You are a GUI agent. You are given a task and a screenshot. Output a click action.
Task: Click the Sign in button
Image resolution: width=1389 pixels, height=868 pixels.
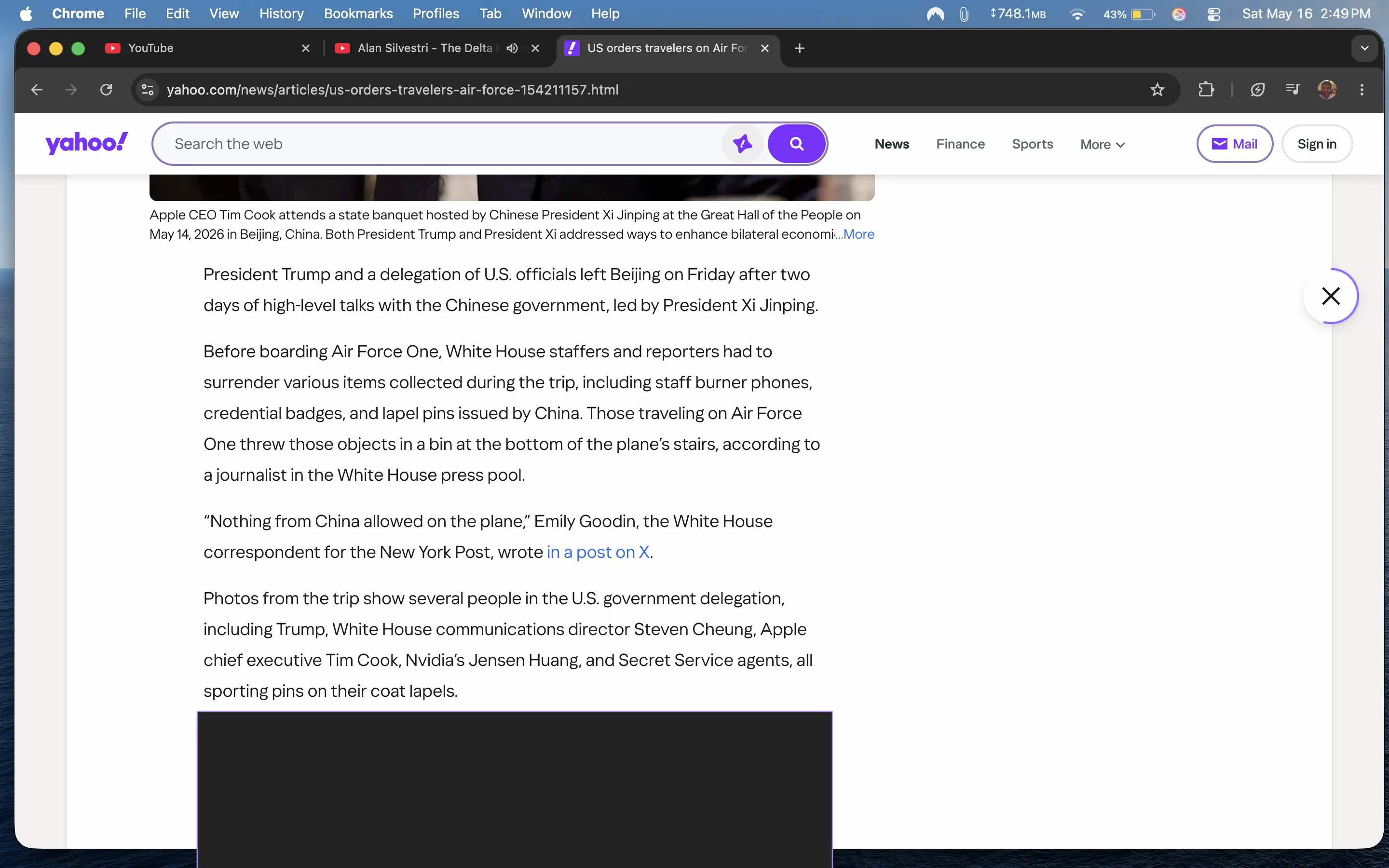(x=1317, y=144)
